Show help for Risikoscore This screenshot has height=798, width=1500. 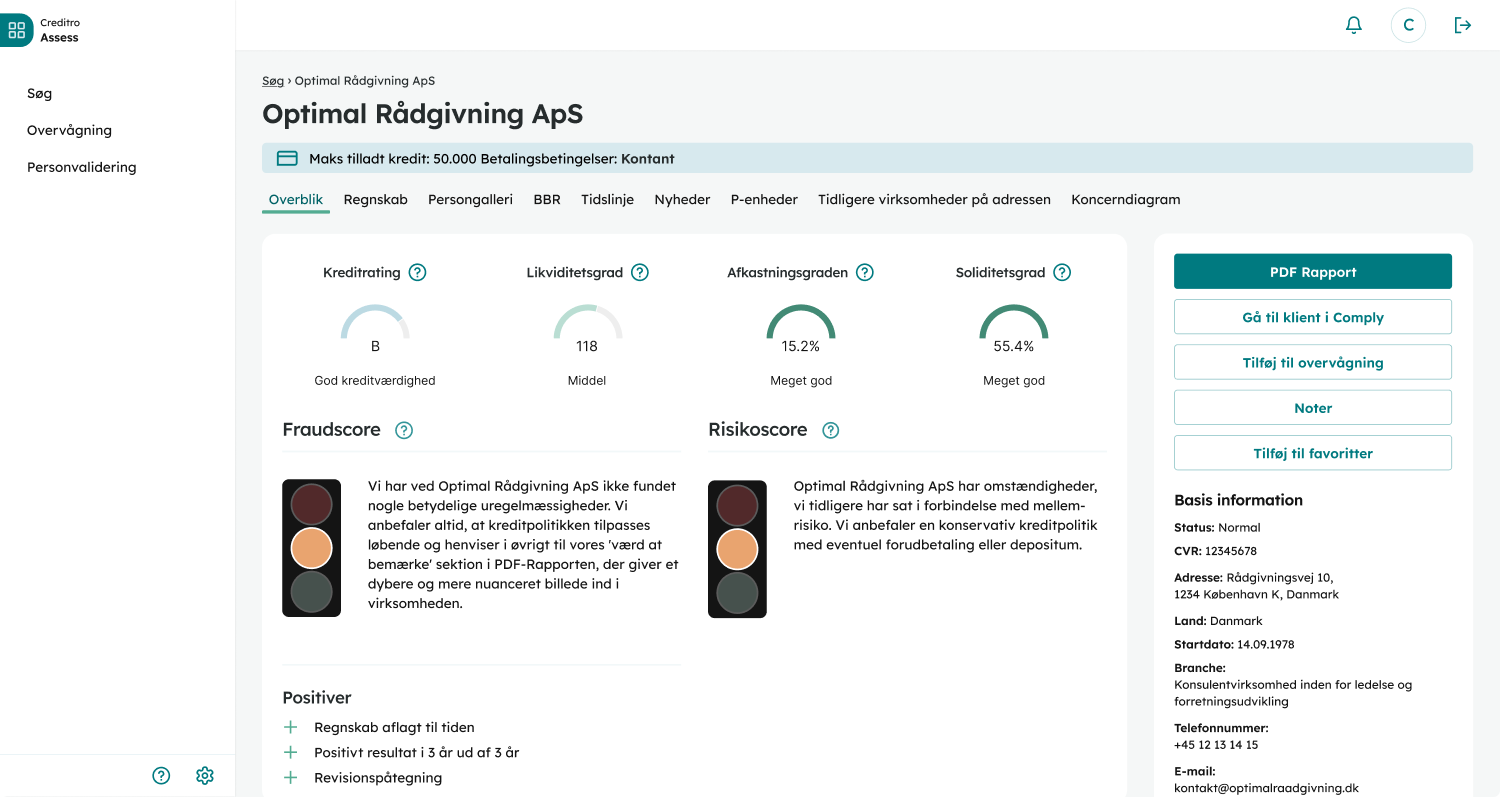[x=830, y=430]
